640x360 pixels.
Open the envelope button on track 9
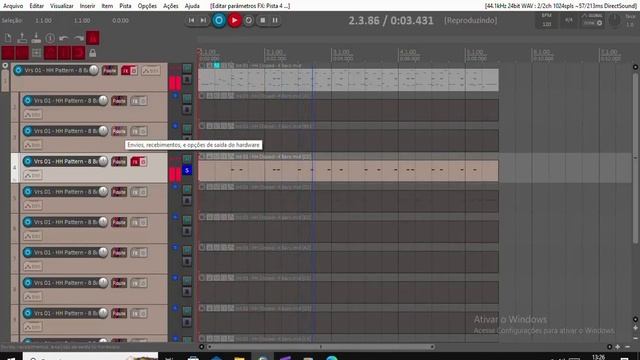coord(33,327)
